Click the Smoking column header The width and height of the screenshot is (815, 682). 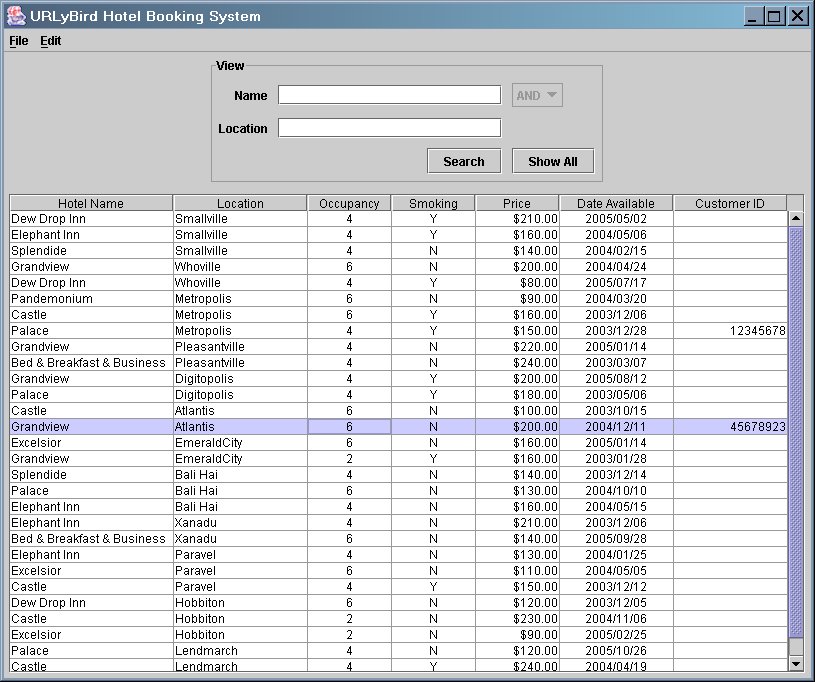point(433,203)
